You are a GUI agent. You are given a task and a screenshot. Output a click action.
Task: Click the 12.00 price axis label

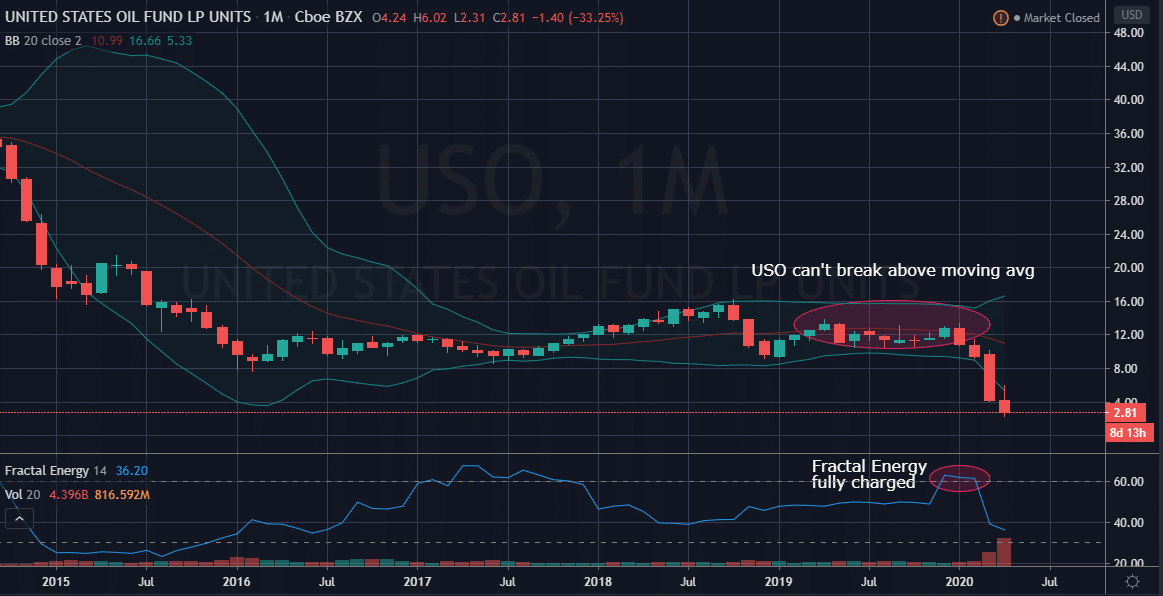click(x=1127, y=335)
